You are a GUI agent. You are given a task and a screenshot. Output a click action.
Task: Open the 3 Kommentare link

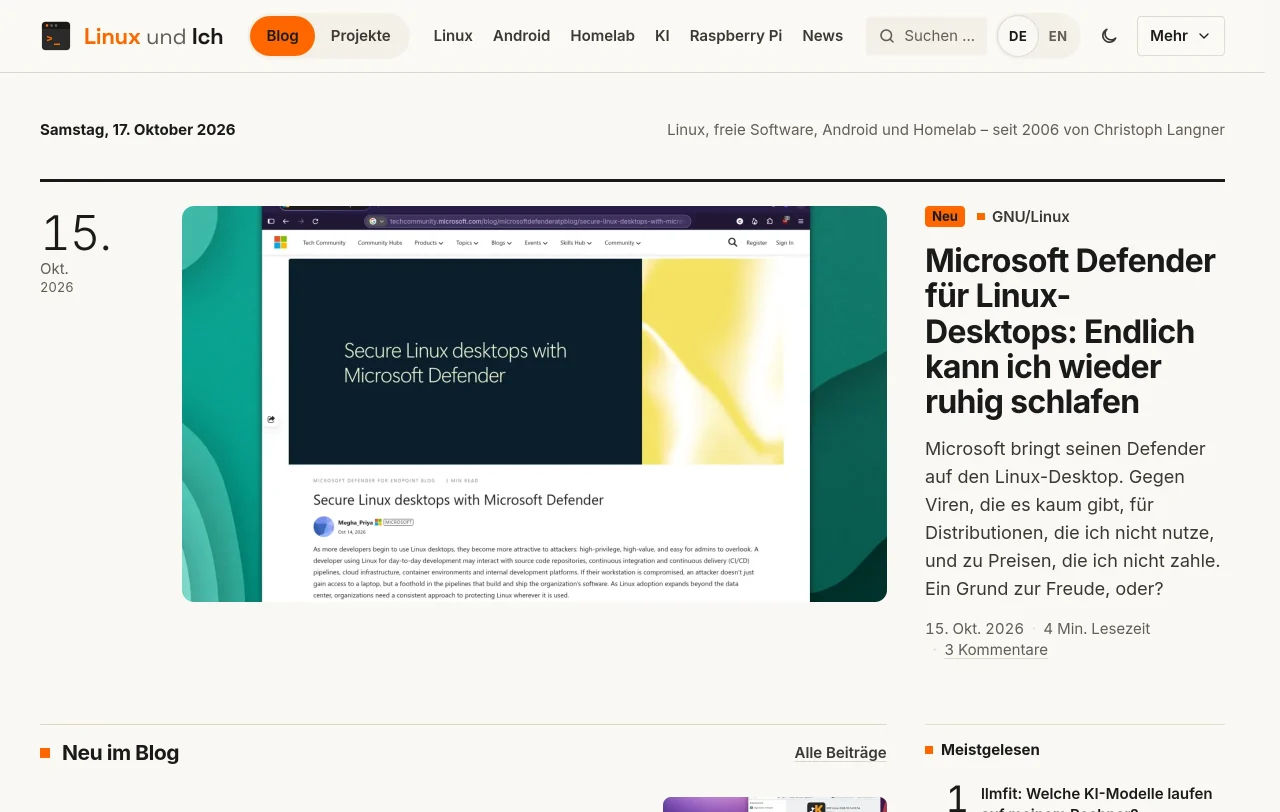coord(996,650)
